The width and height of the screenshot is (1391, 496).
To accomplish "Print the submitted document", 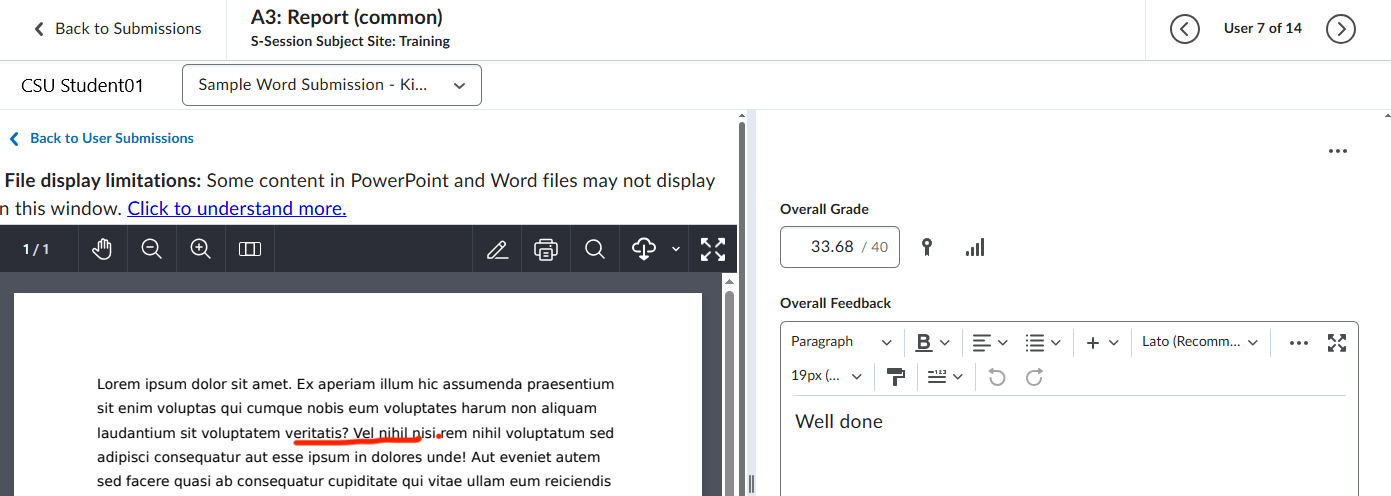I will [x=546, y=249].
